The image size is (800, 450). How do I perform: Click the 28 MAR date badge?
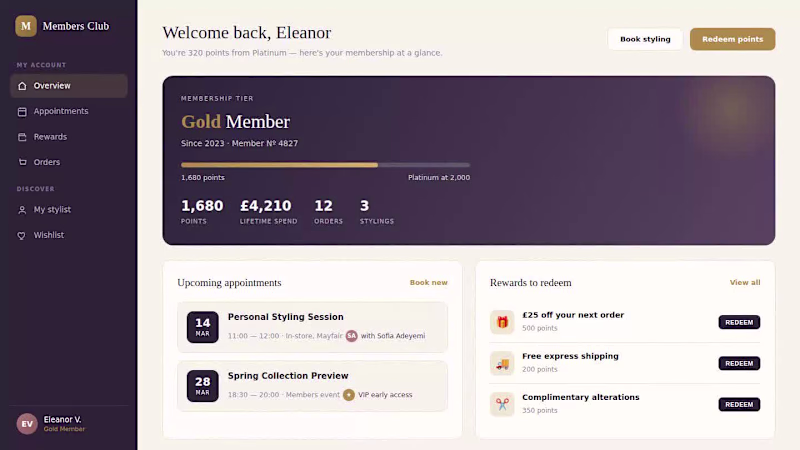pos(203,386)
